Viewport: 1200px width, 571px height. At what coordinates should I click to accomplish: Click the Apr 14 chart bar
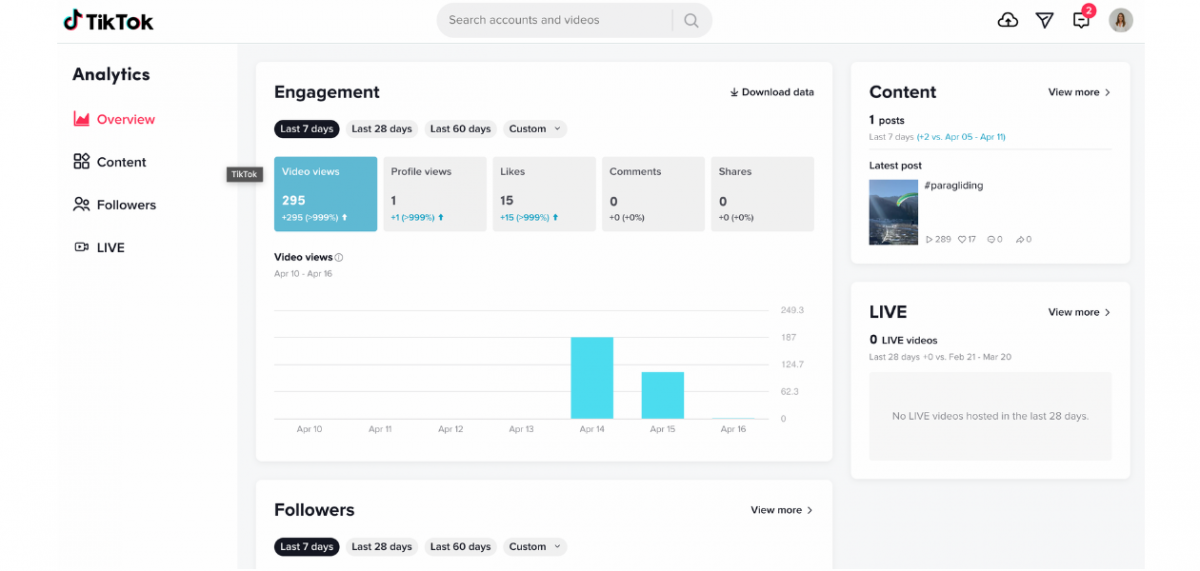pyautogui.click(x=592, y=378)
